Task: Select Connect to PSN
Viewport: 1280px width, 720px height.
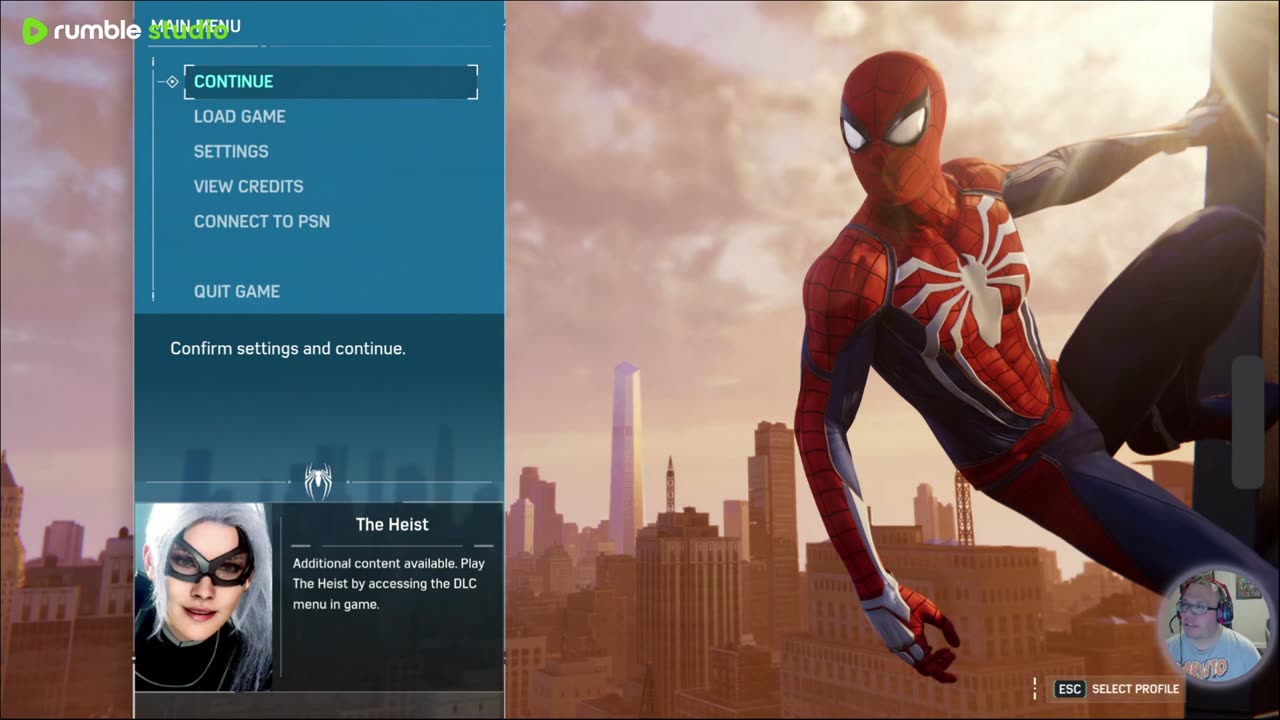Action: click(x=262, y=222)
